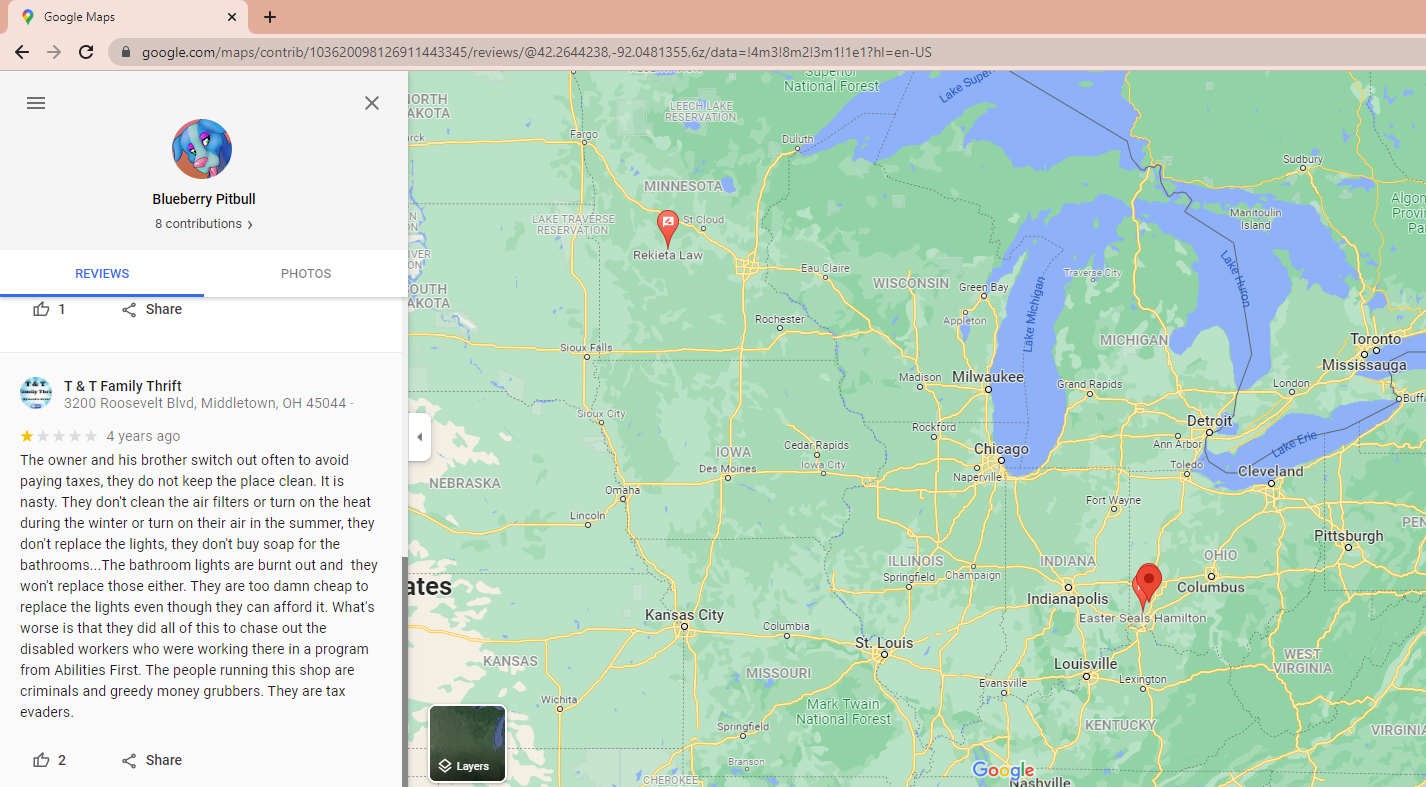Open the 8 contributions link
The width and height of the screenshot is (1426, 787).
pyautogui.click(x=204, y=224)
